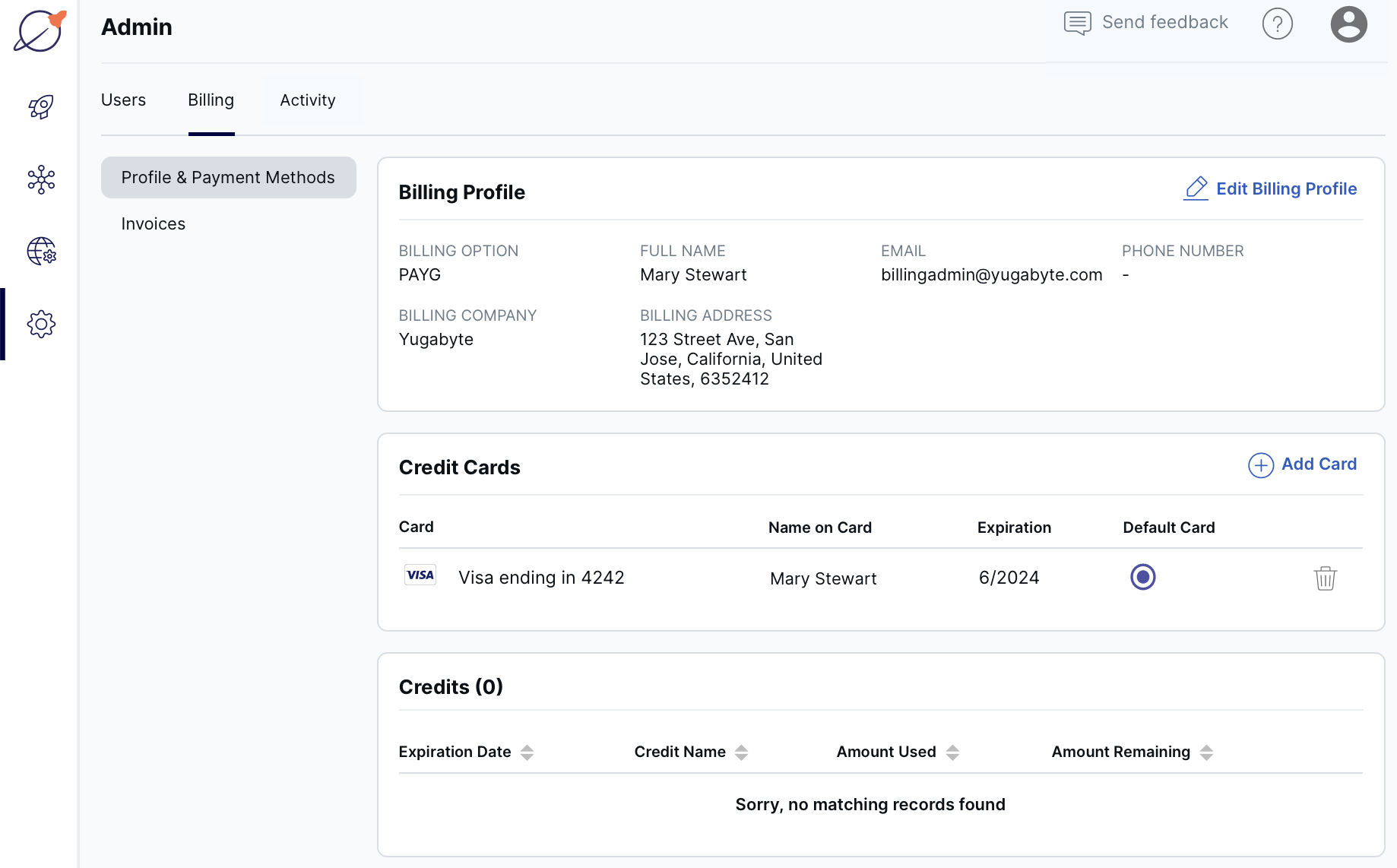The width and height of the screenshot is (1397, 868).
Task: Click the Send feedback chat icon
Action: pyautogui.click(x=1076, y=23)
